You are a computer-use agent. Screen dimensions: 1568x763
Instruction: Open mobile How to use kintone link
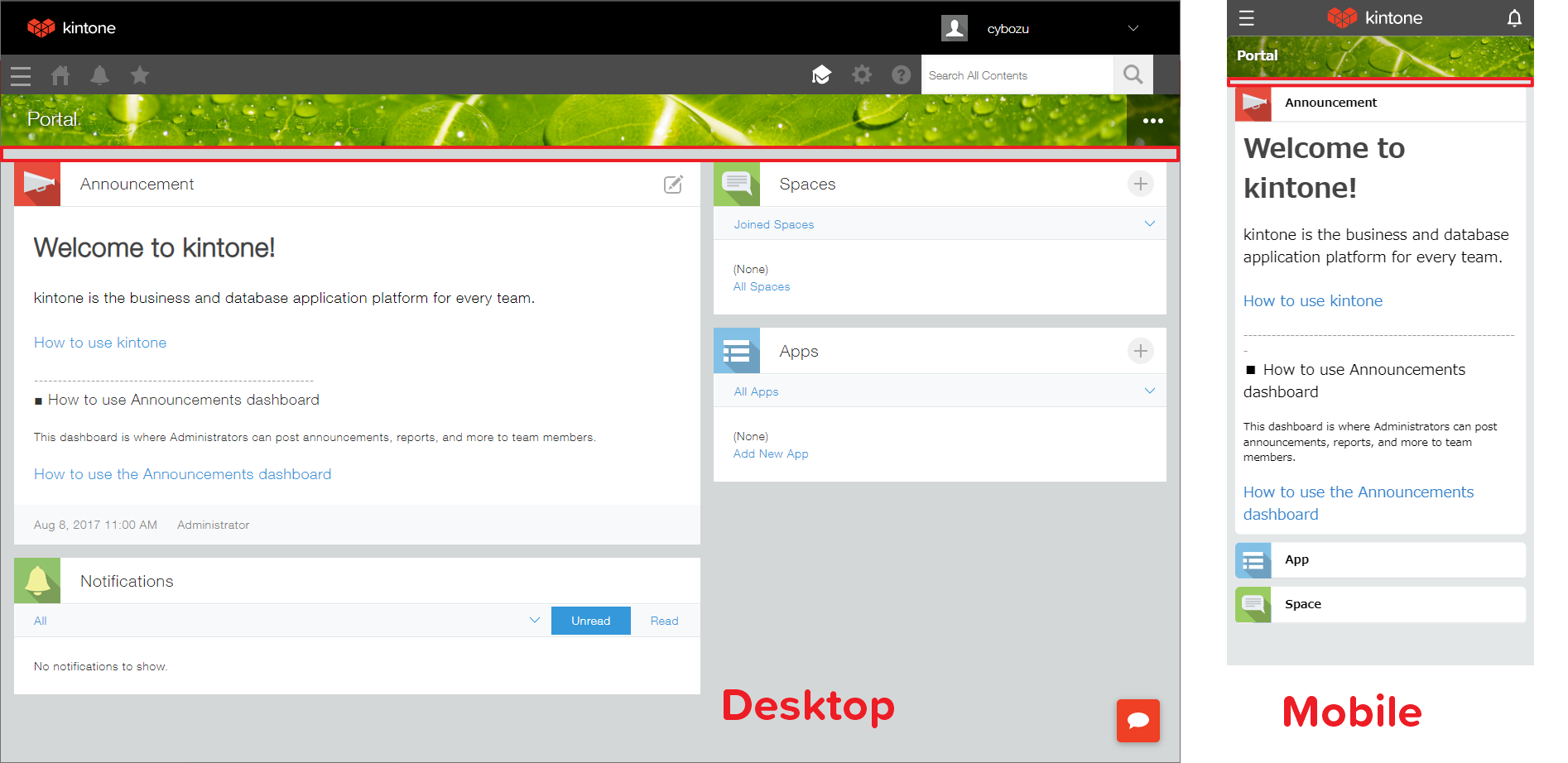click(x=1313, y=300)
